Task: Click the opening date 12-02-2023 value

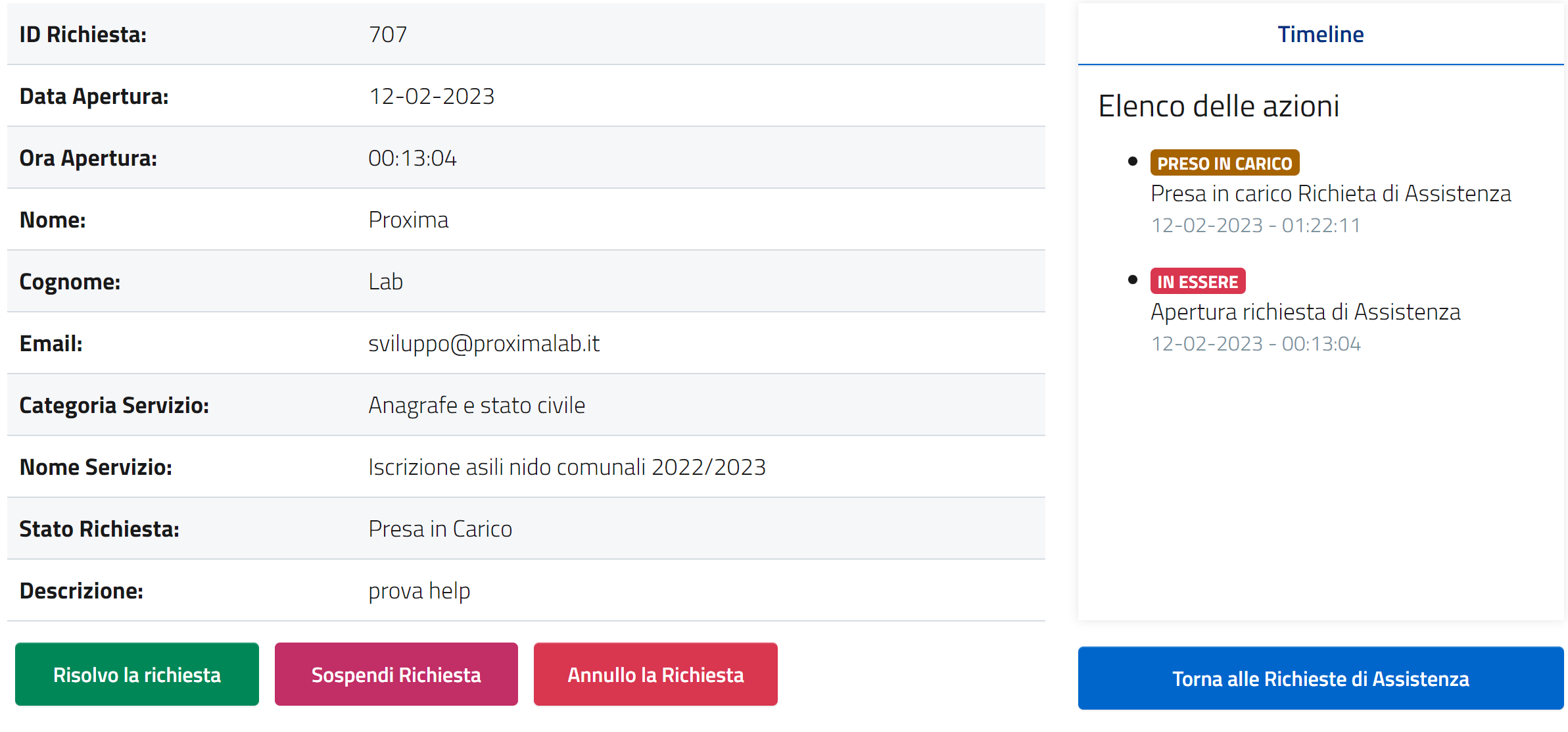Action: 431,96
